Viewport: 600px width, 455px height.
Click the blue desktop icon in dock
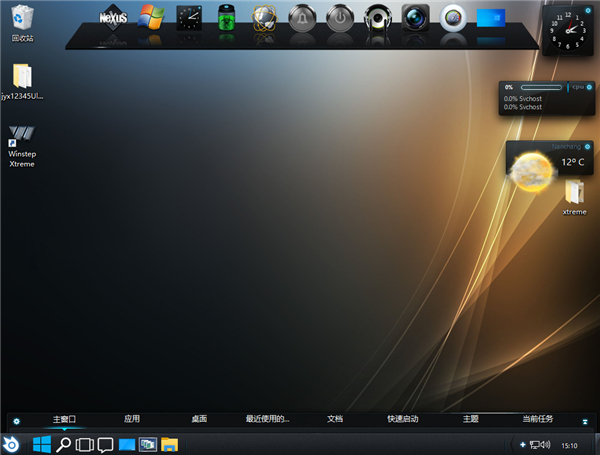point(490,18)
